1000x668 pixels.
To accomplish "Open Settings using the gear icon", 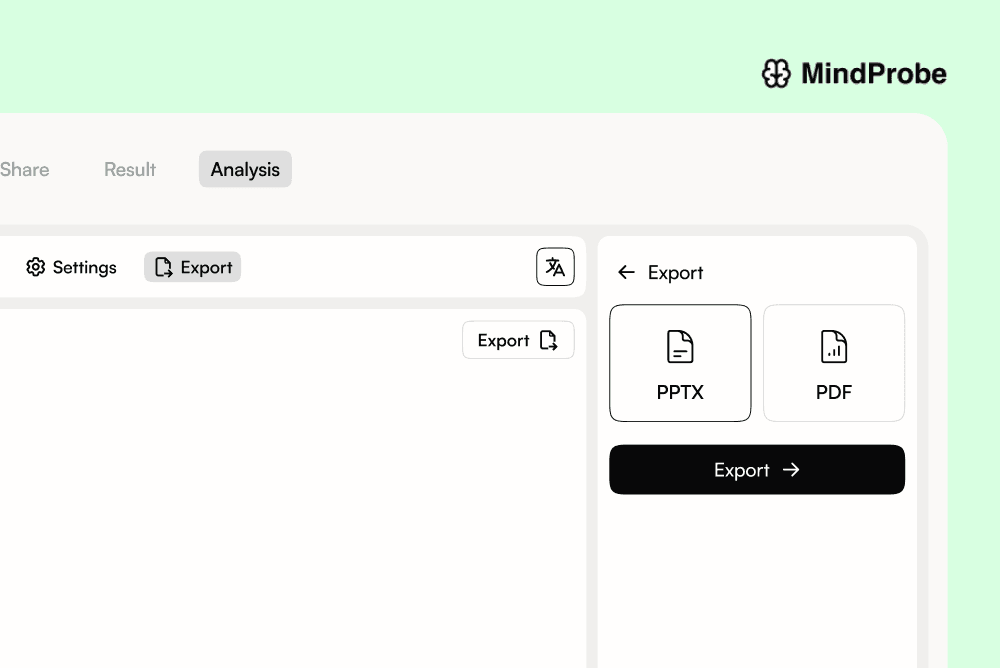I will click(36, 267).
